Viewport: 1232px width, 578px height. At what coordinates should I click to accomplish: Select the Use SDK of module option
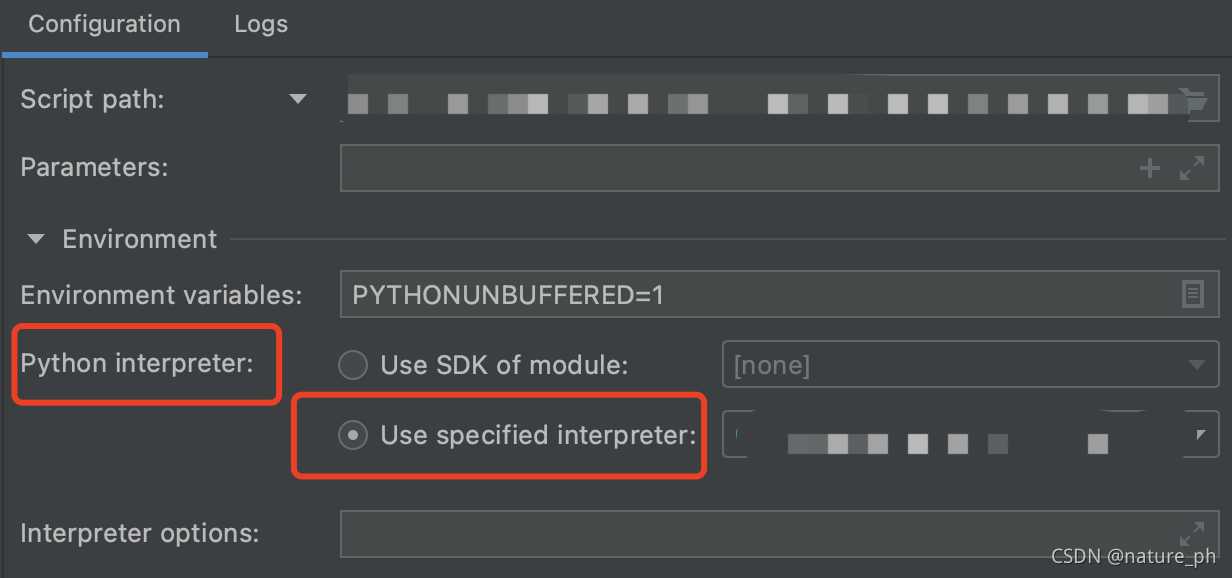point(352,365)
